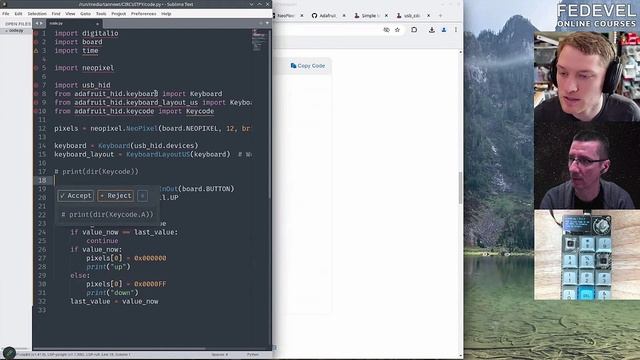The width and height of the screenshot is (640, 360).
Task: Open the Selection menu
Action: tap(37, 13)
